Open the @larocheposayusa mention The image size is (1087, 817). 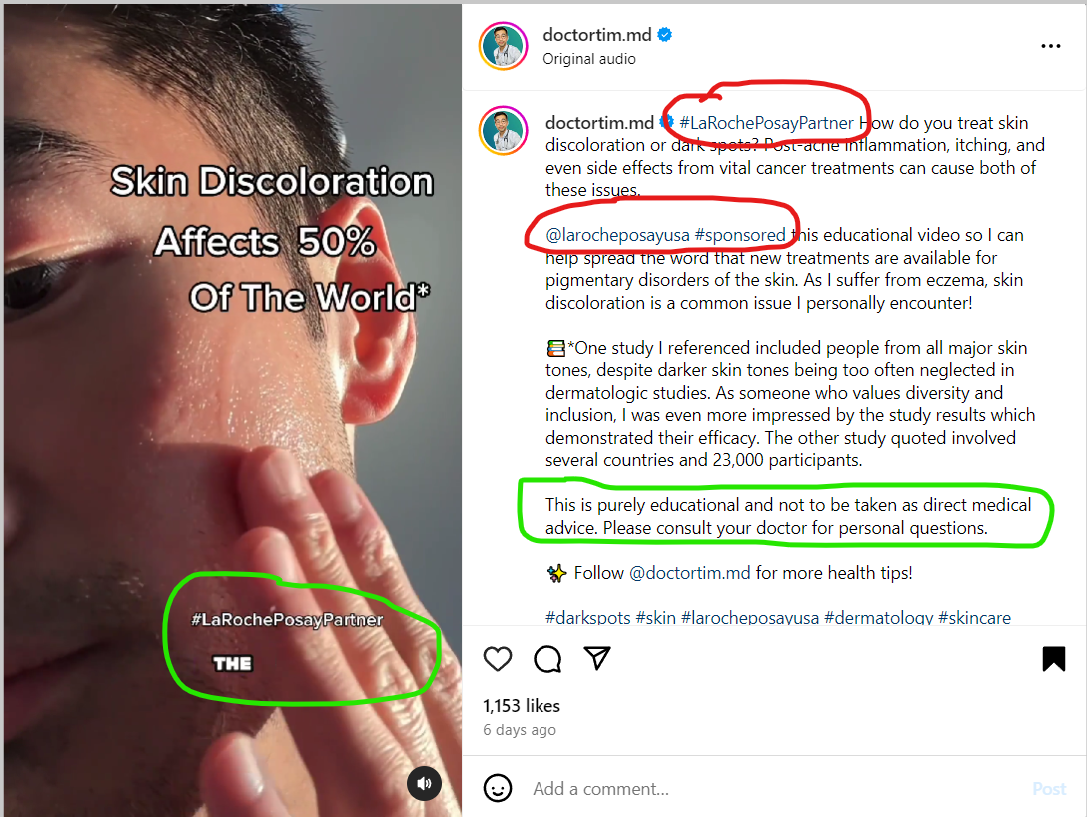(617, 235)
